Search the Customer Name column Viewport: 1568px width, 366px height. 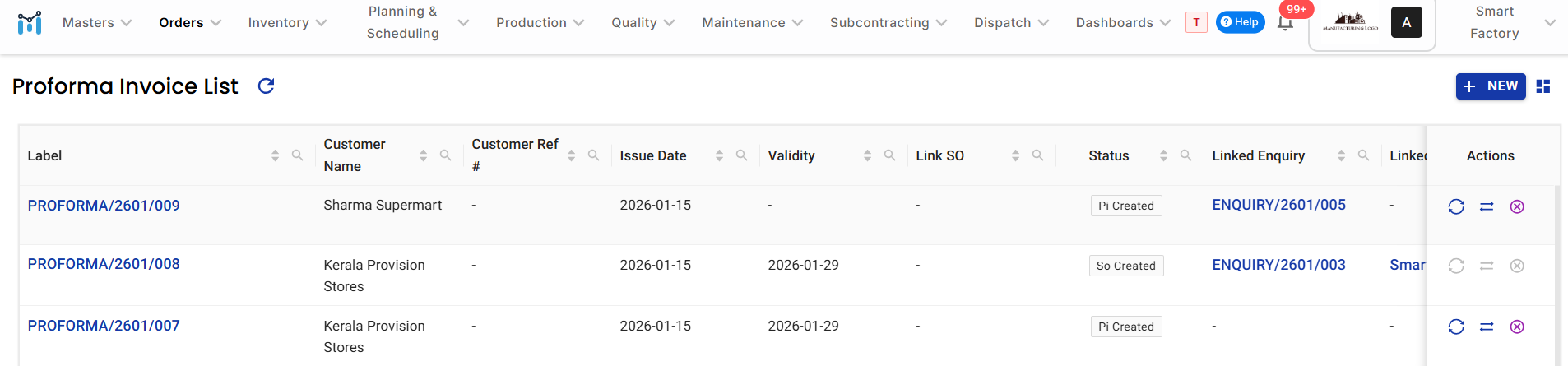pos(445,155)
